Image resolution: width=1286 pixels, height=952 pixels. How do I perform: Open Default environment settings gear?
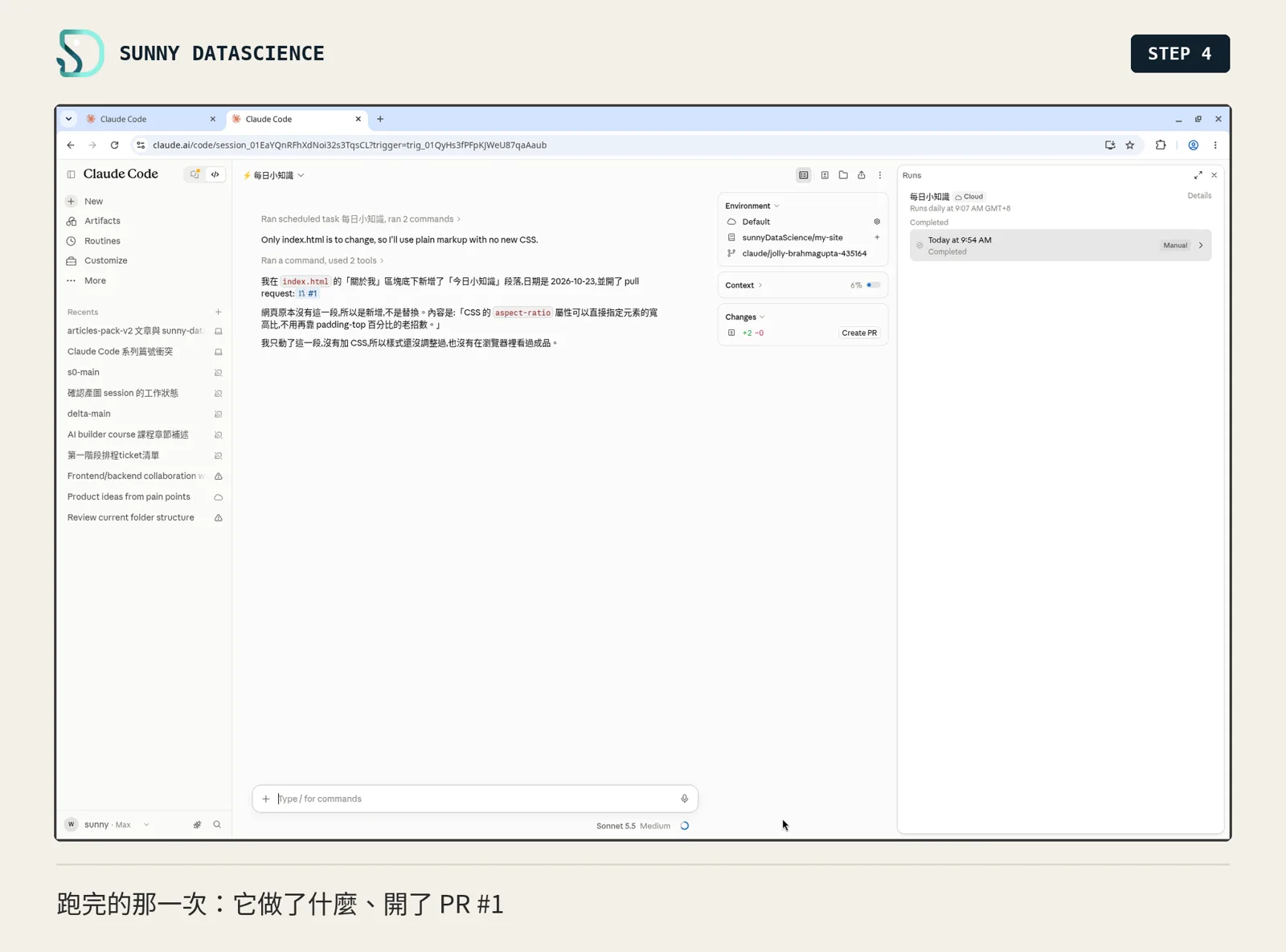click(x=877, y=222)
